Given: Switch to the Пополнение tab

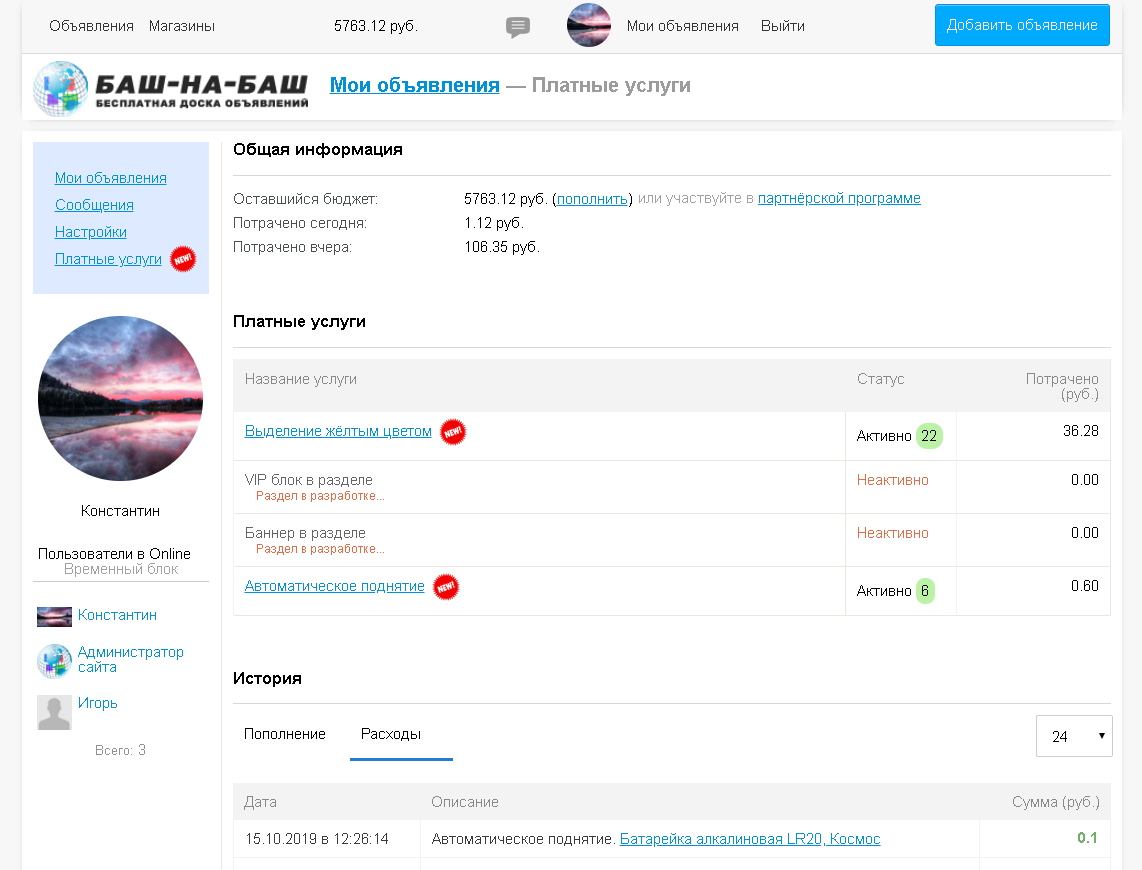Looking at the screenshot, I should [x=285, y=734].
